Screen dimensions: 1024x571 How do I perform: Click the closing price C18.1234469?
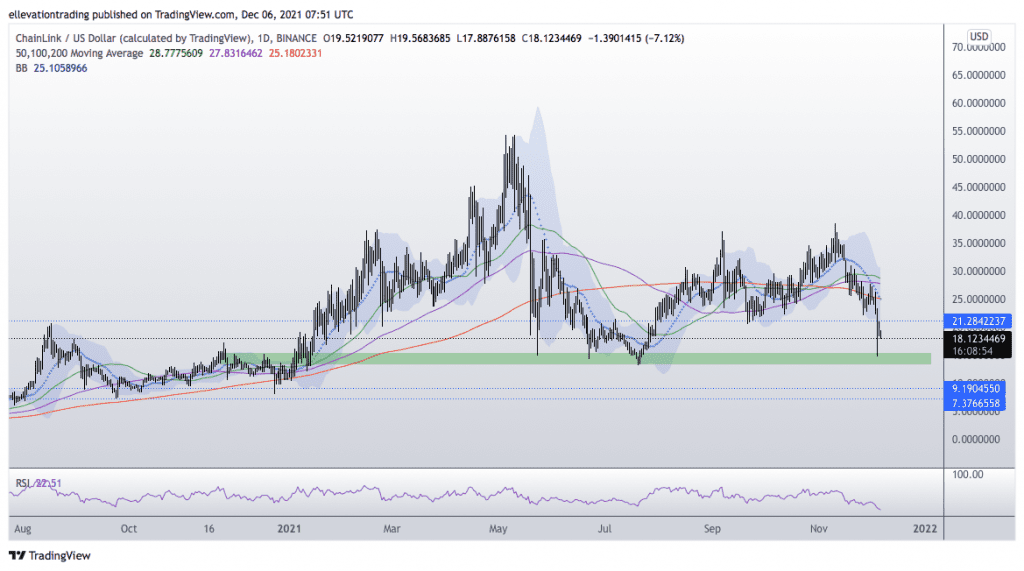coord(552,39)
